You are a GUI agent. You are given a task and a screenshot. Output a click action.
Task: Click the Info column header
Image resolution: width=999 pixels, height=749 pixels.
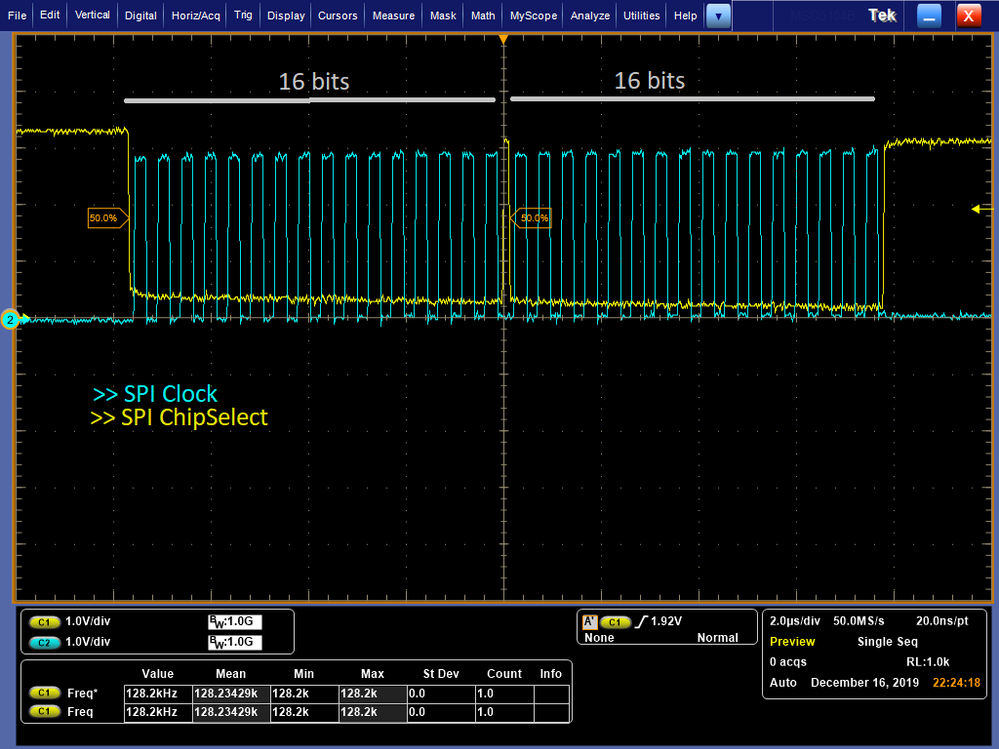point(550,673)
